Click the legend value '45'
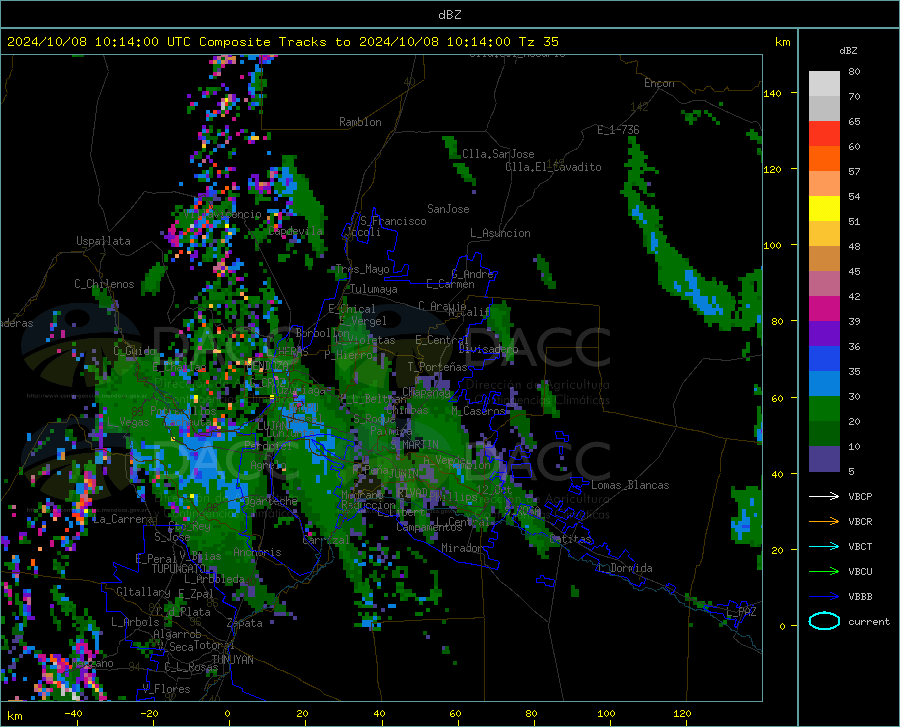The width and height of the screenshot is (900, 727). coord(854,271)
